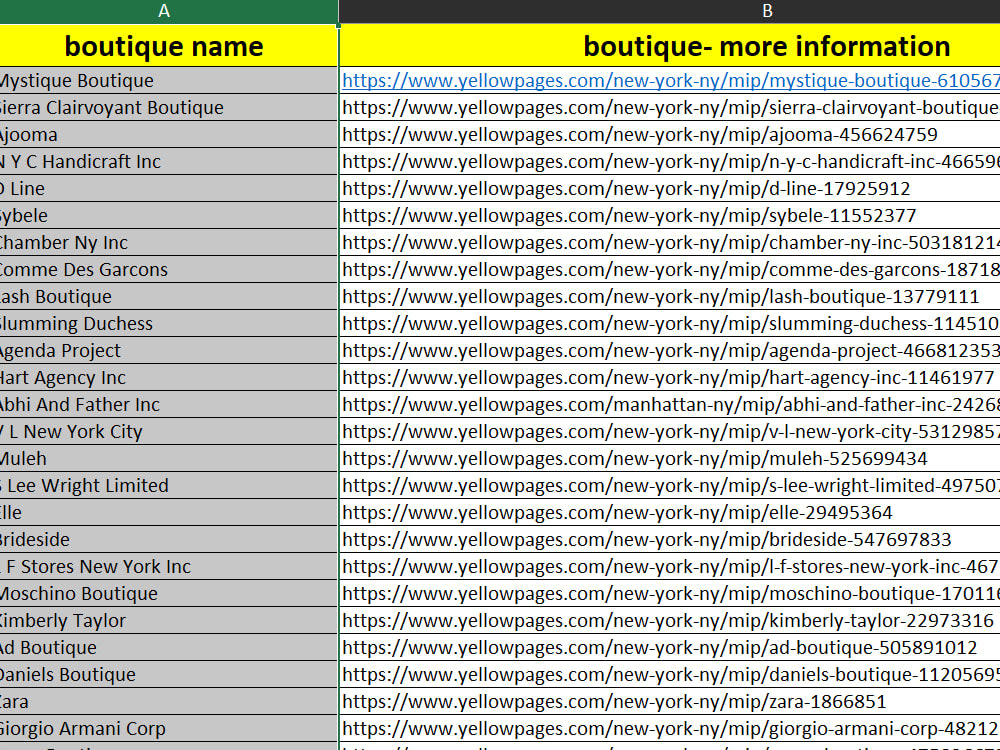Select the Brideside name cell
The height and width of the screenshot is (750, 1000).
pyautogui.click(x=168, y=540)
